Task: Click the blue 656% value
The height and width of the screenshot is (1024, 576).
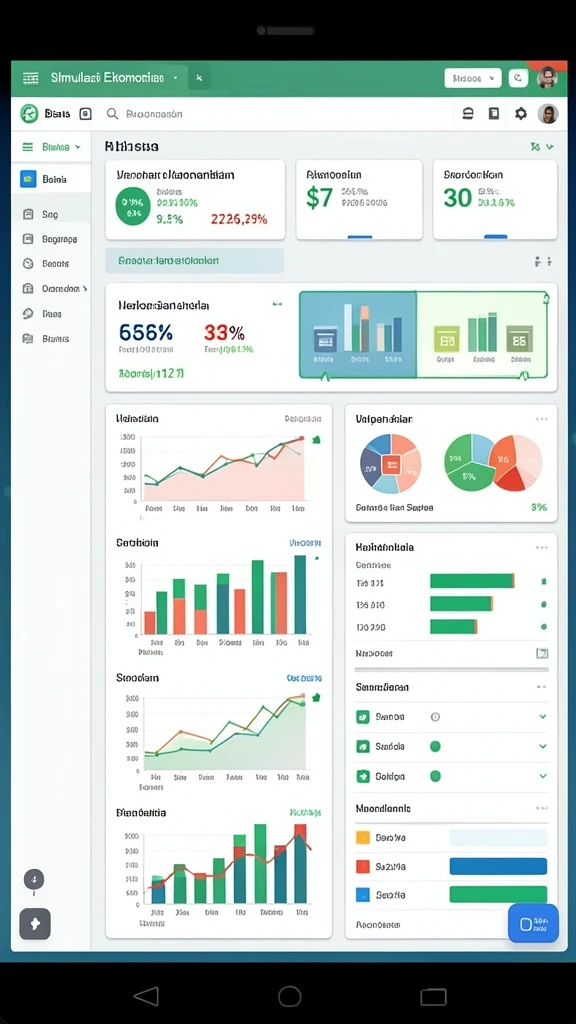Action: [x=146, y=332]
